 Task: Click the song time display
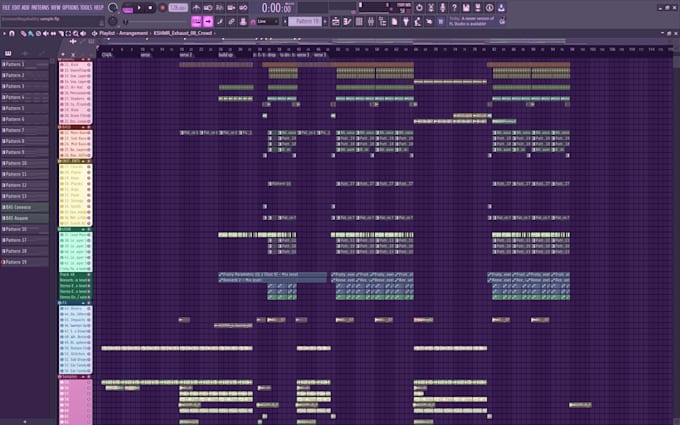(x=277, y=8)
